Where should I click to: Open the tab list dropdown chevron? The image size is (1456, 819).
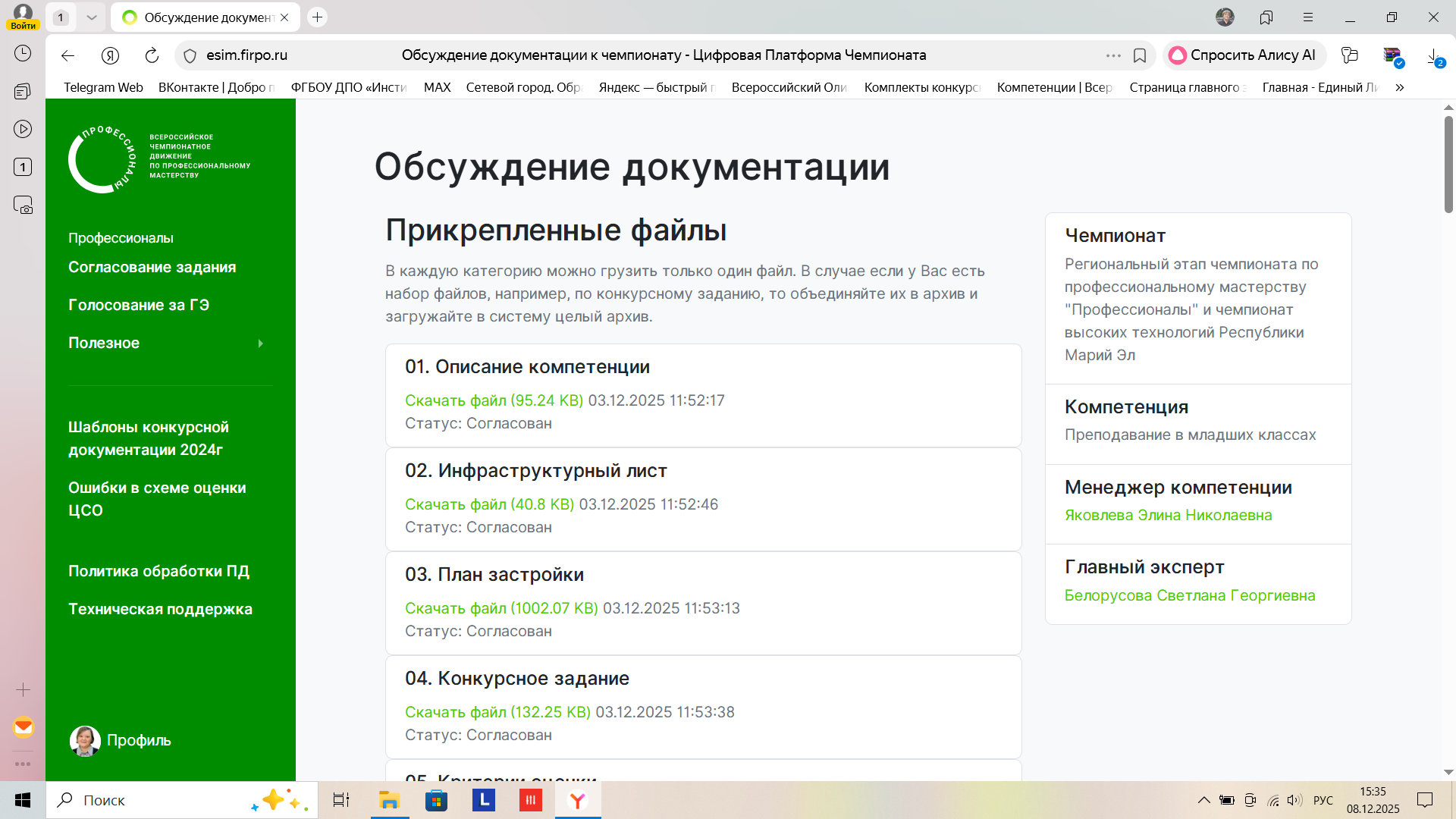tap(92, 17)
